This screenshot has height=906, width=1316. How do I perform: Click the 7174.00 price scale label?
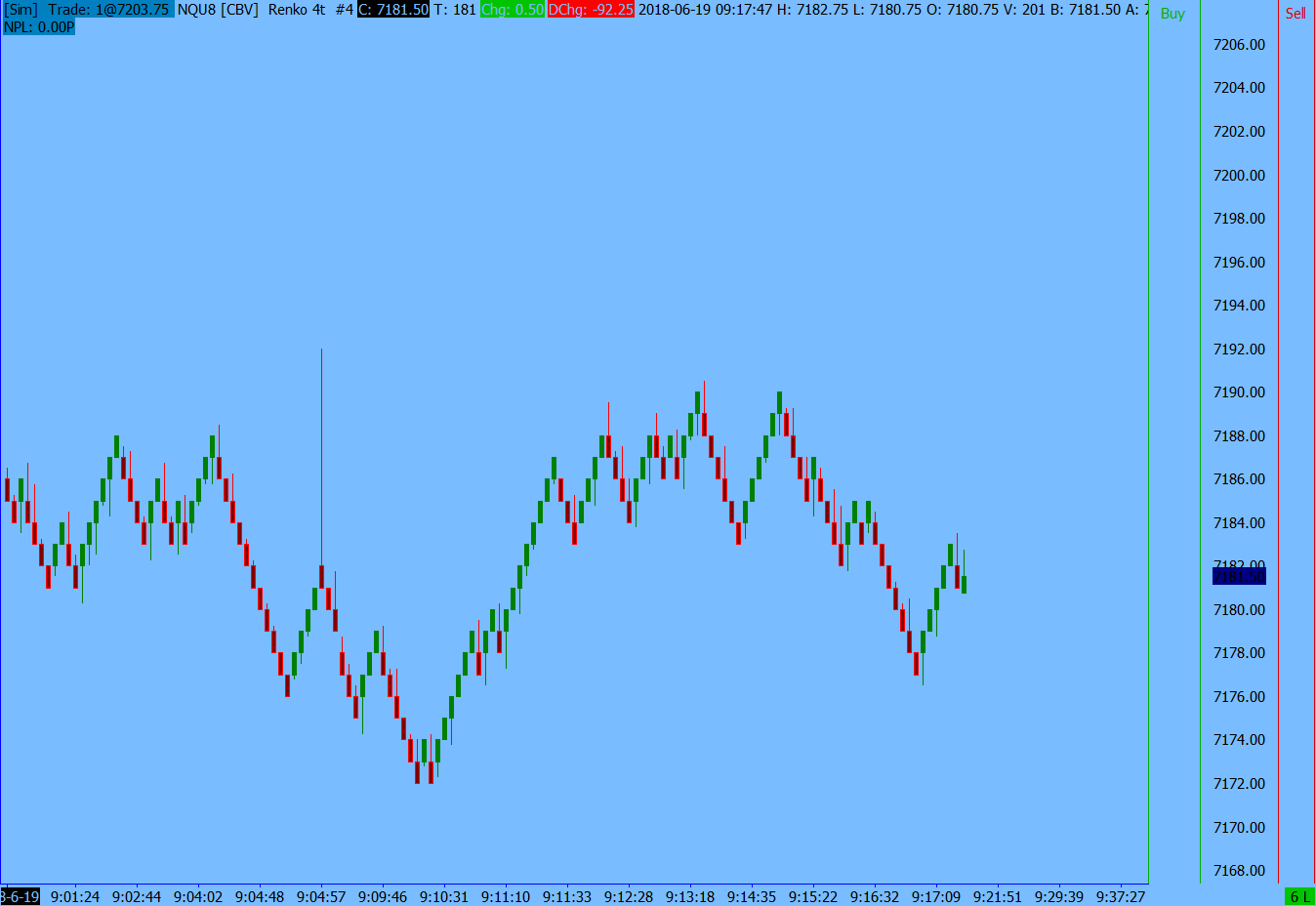(1239, 740)
